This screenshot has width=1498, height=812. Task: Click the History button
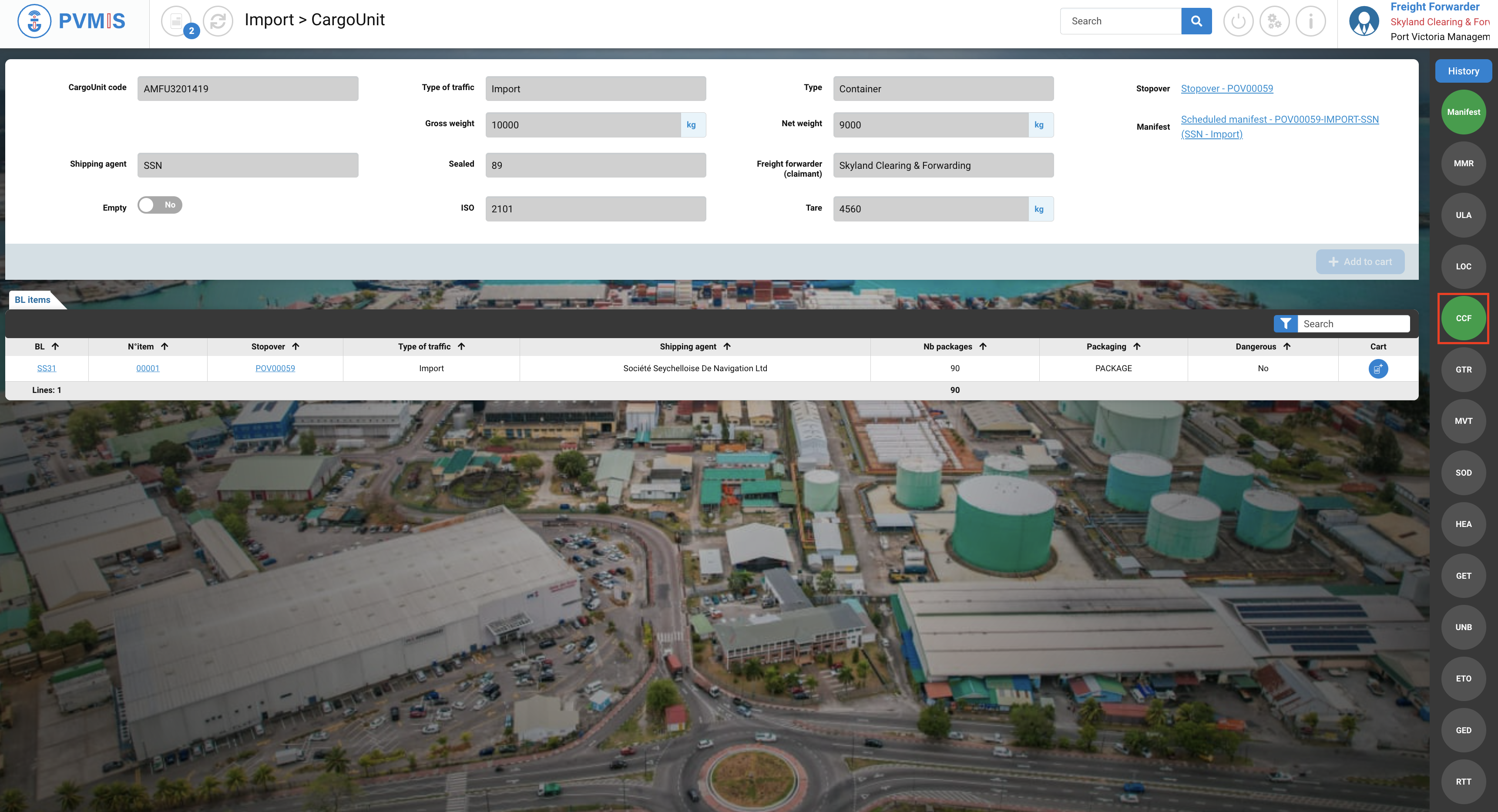[1463, 71]
